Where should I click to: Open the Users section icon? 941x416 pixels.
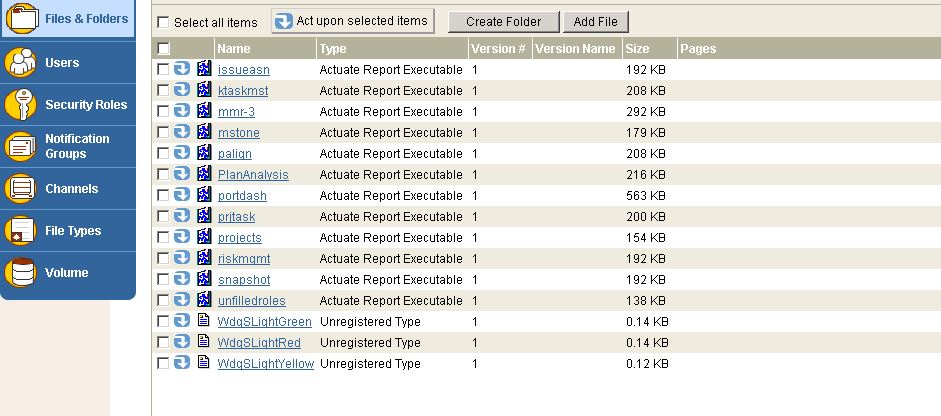[20, 62]
